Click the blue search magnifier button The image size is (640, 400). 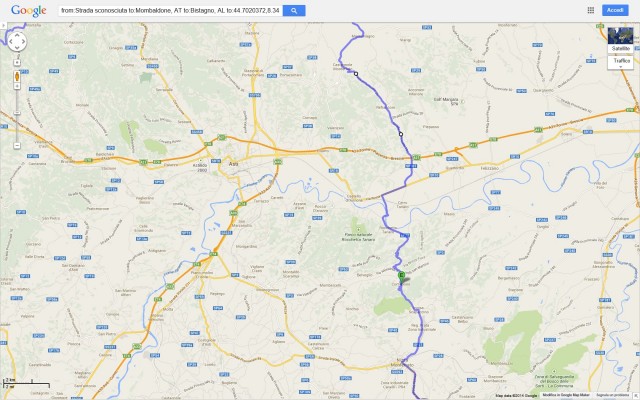tap(294, 11)
